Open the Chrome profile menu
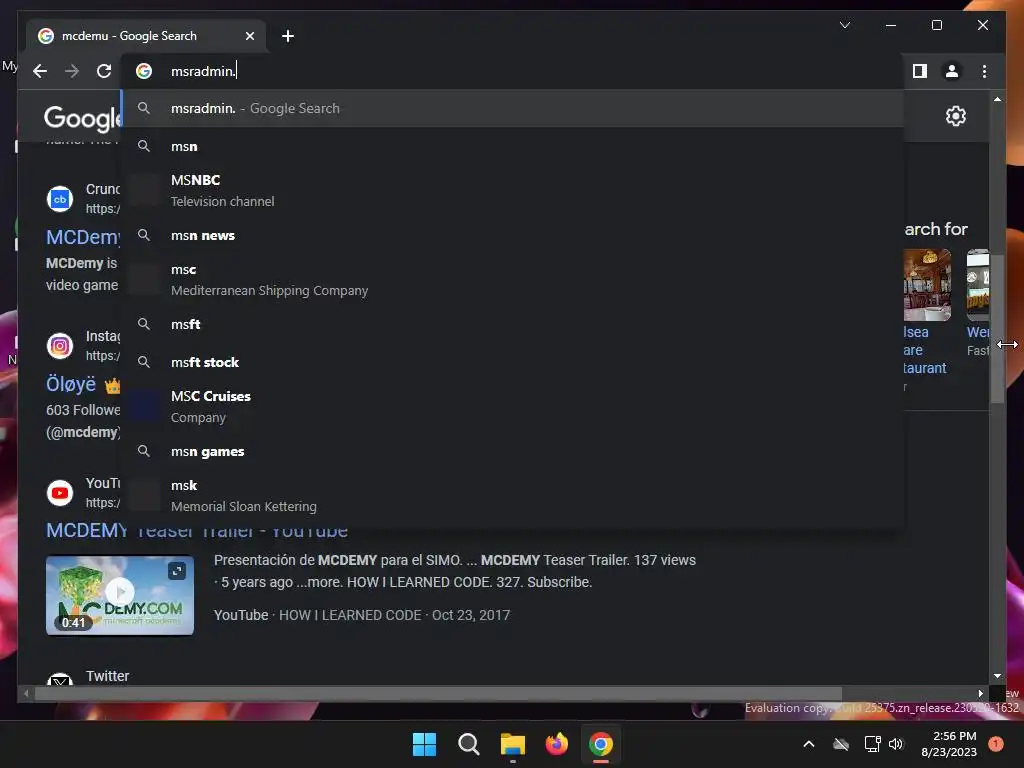 point(952,71)
